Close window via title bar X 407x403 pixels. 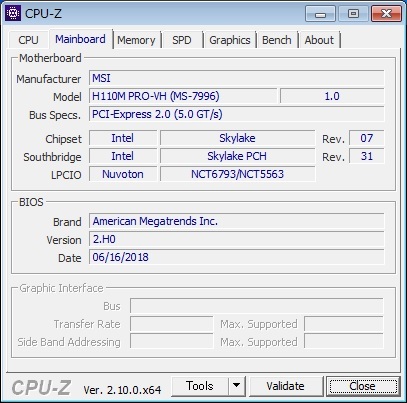coord(386,14)
